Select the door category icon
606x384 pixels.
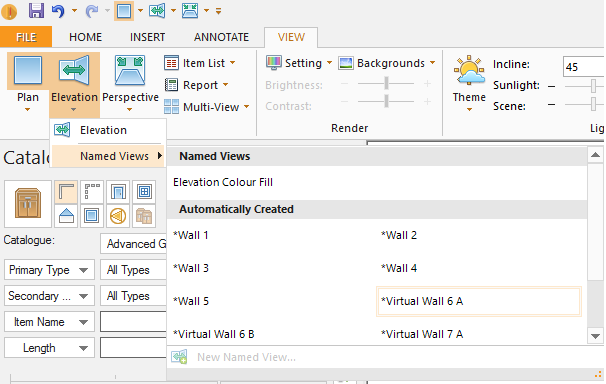118,191
